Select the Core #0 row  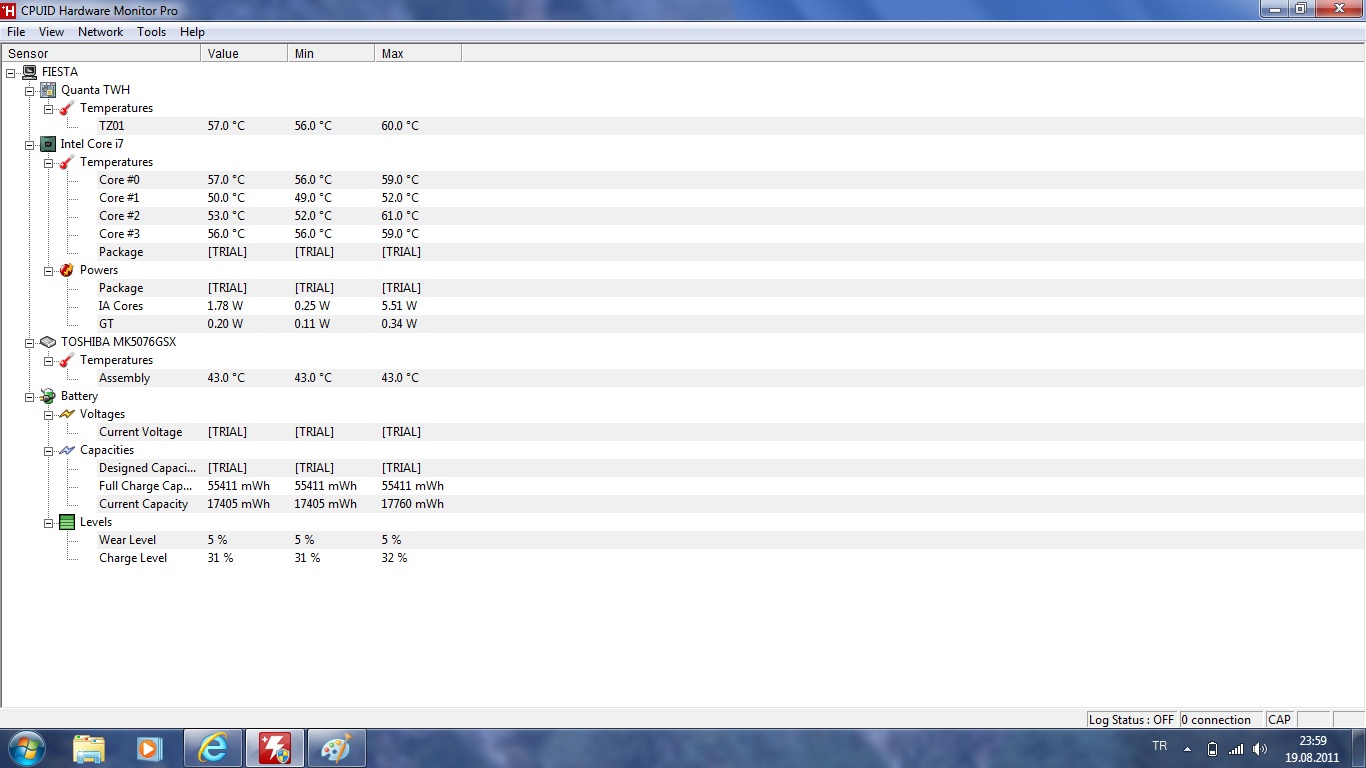click(683, 180)
